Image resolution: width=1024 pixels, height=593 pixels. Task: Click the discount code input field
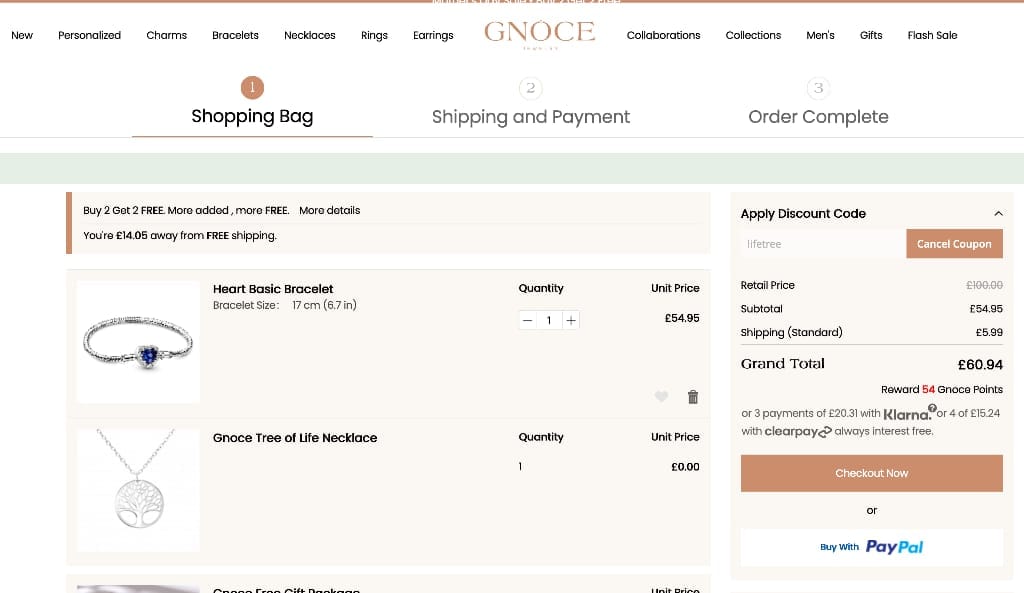point(823,244)
